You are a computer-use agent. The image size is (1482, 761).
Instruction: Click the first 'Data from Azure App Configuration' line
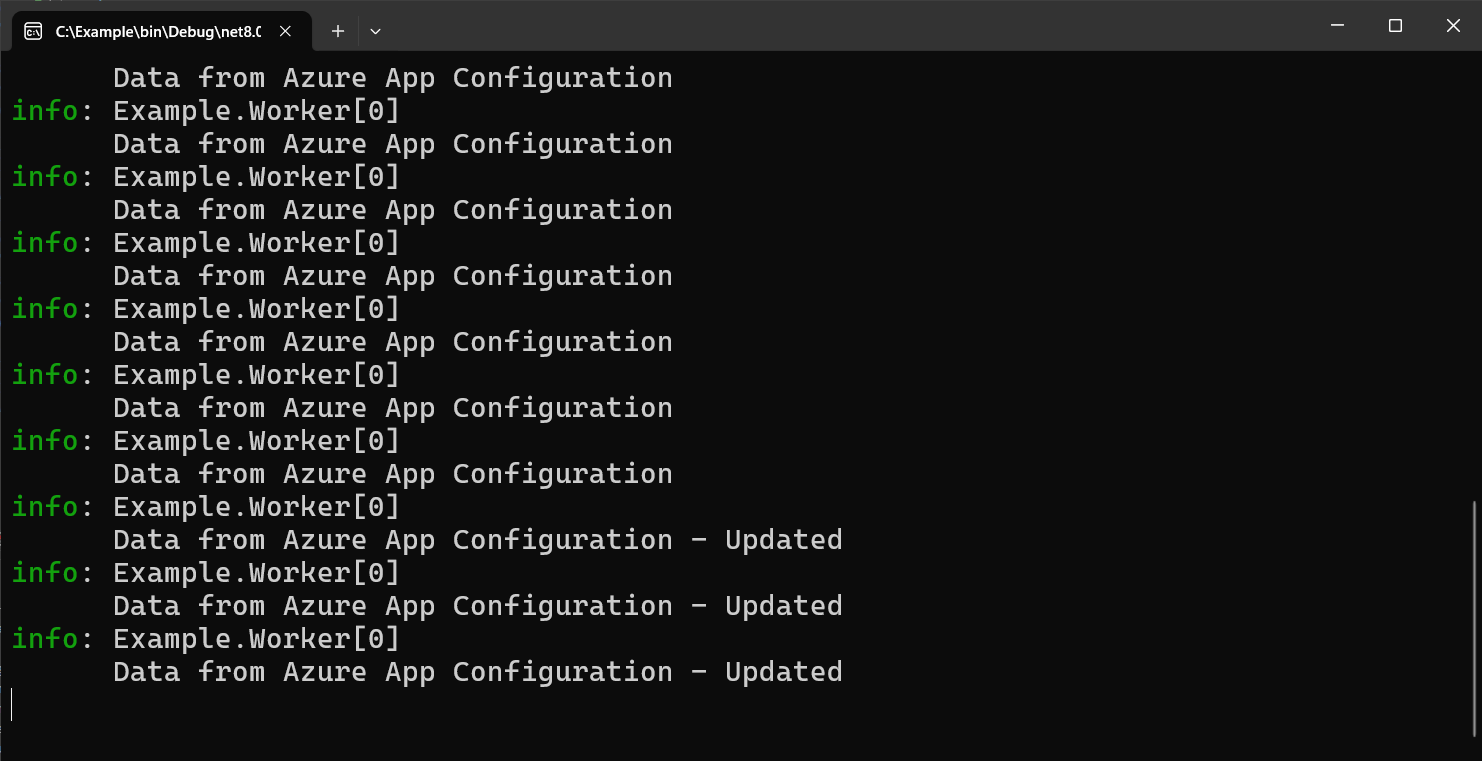(x=391, y=77)
